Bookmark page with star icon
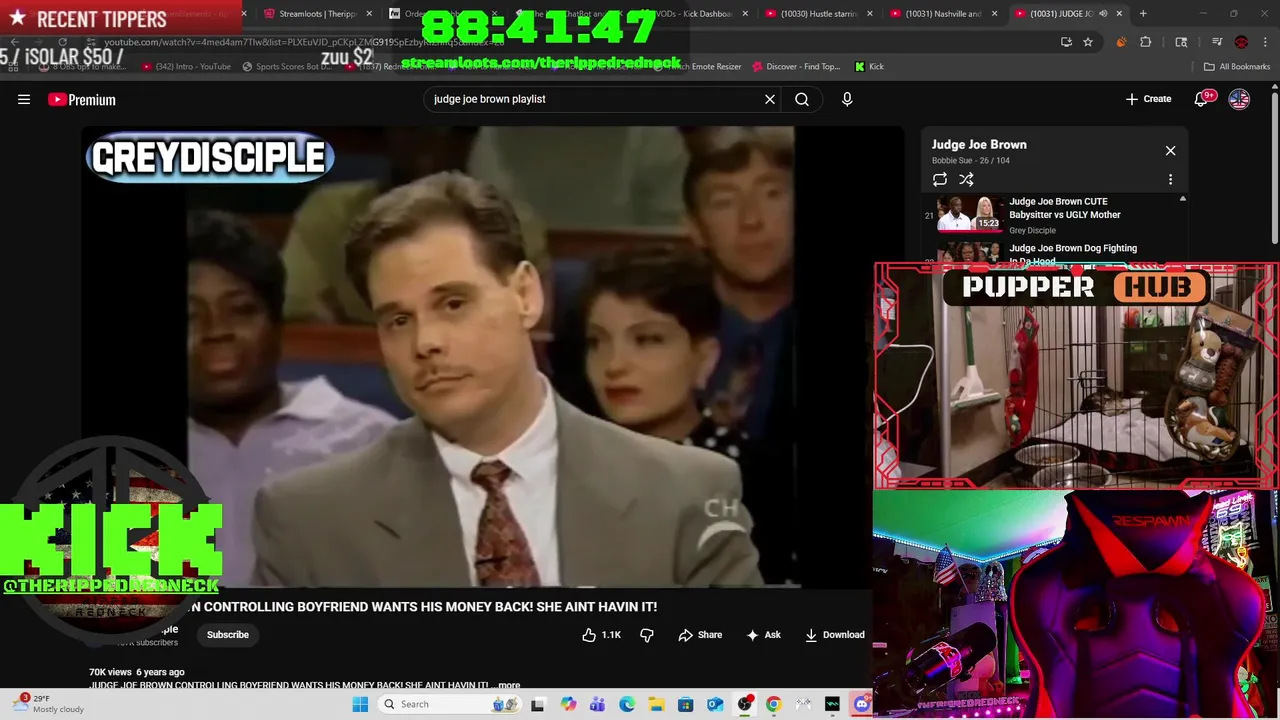Viewport: 1280px width, 720px height. point(1088,42)
